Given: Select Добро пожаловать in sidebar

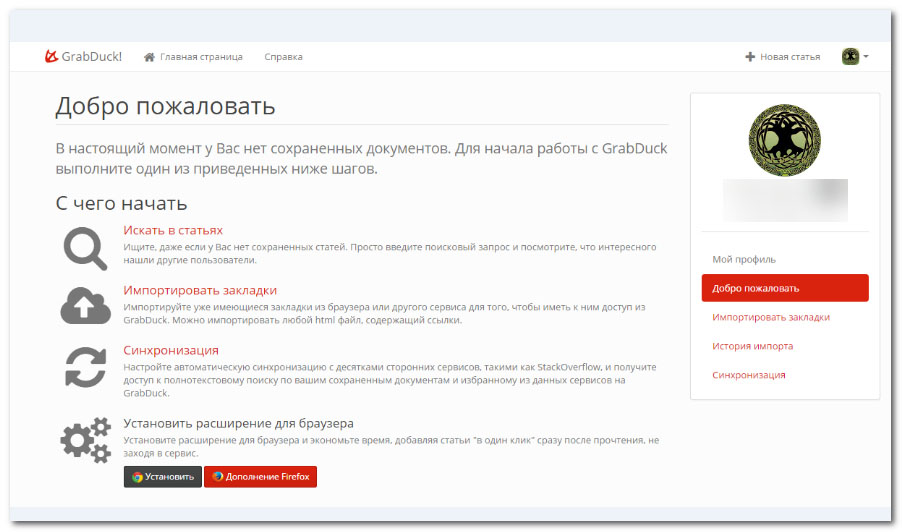Looking at the screenshot, I should click(x=785, y=288).
